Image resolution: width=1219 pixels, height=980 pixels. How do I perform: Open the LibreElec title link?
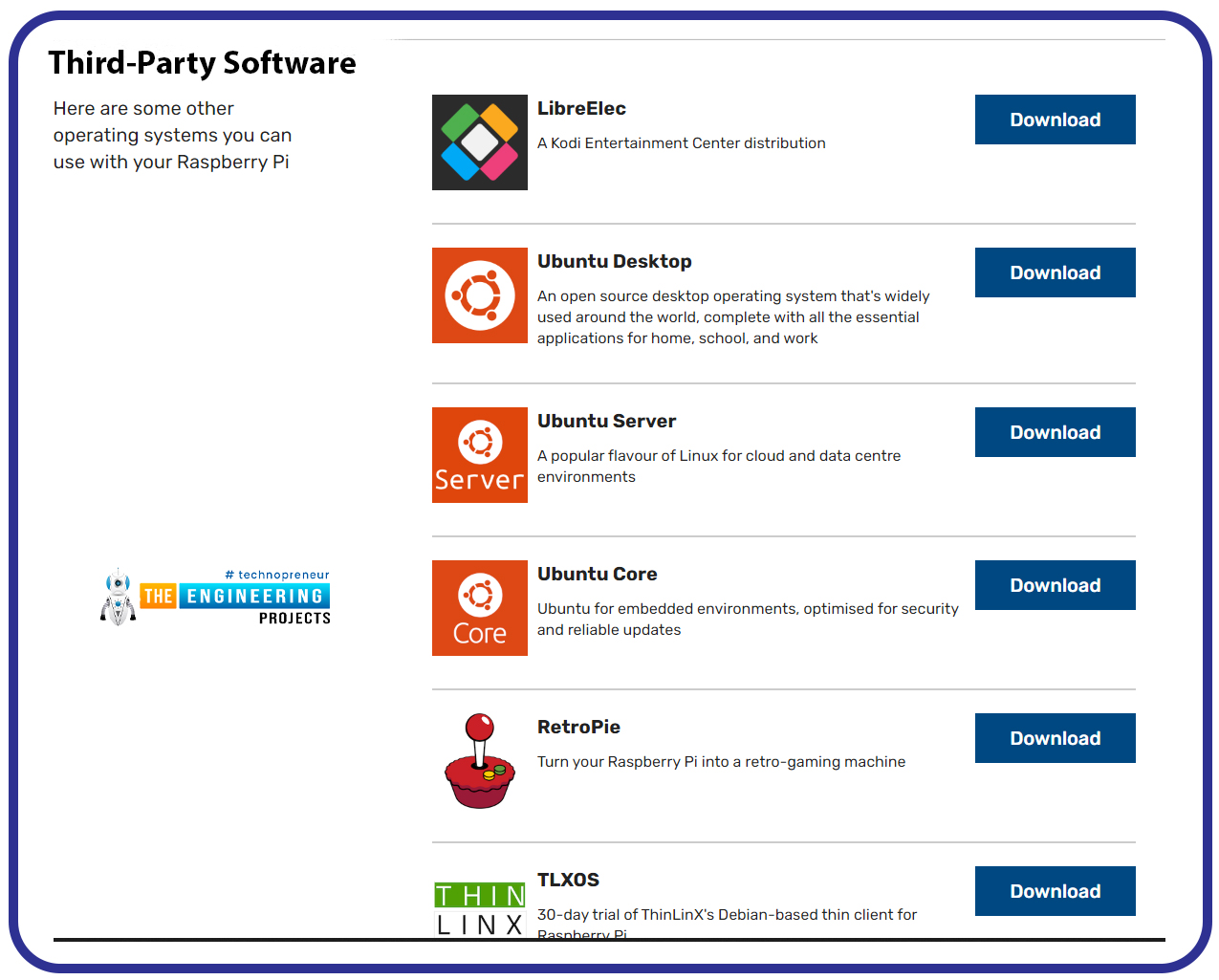point(581,109)
